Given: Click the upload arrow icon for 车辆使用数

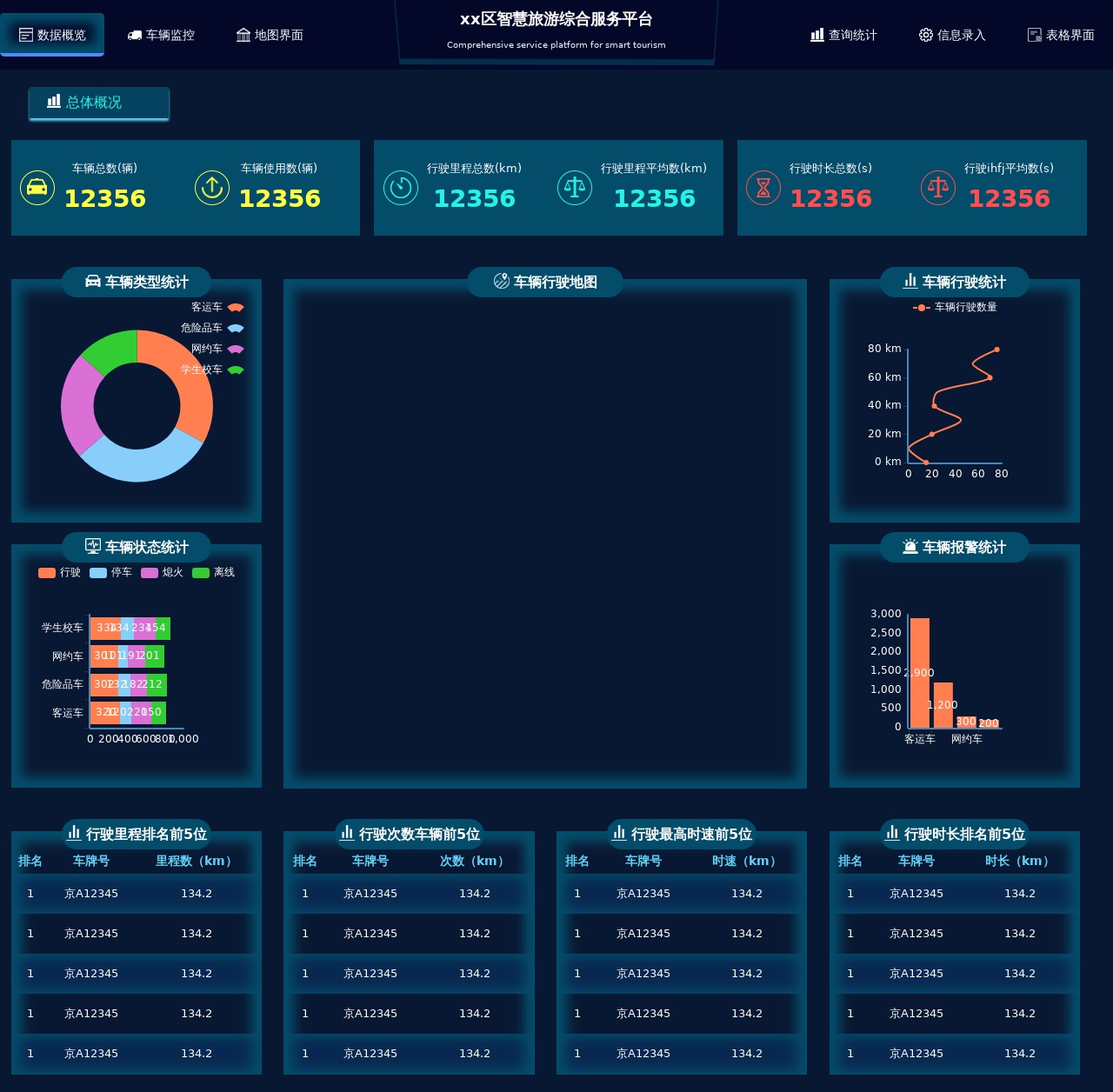Looking at the screenshot, I should [x=212, y=188].
